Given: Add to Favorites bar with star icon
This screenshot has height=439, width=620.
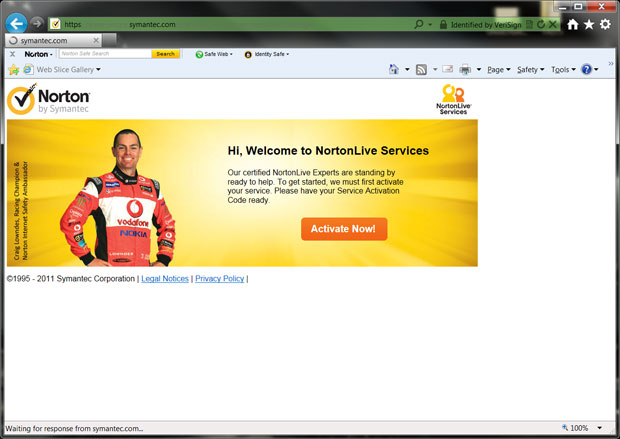Looking at the screenshot, I should coord(13,70).
